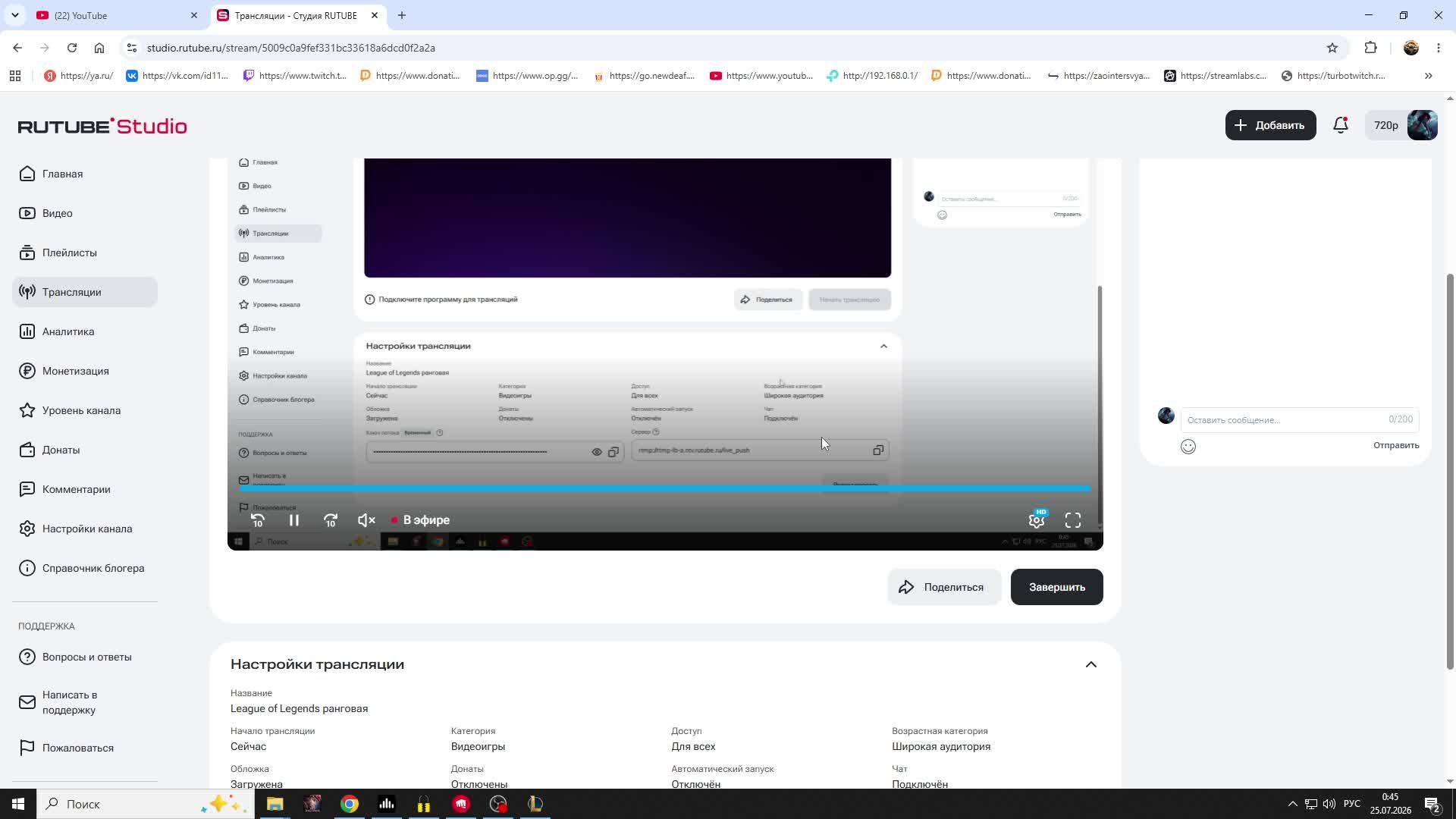Click the address bar URL
The height and width of the screenshot is (819, 1456).
[x=291, y=48]
